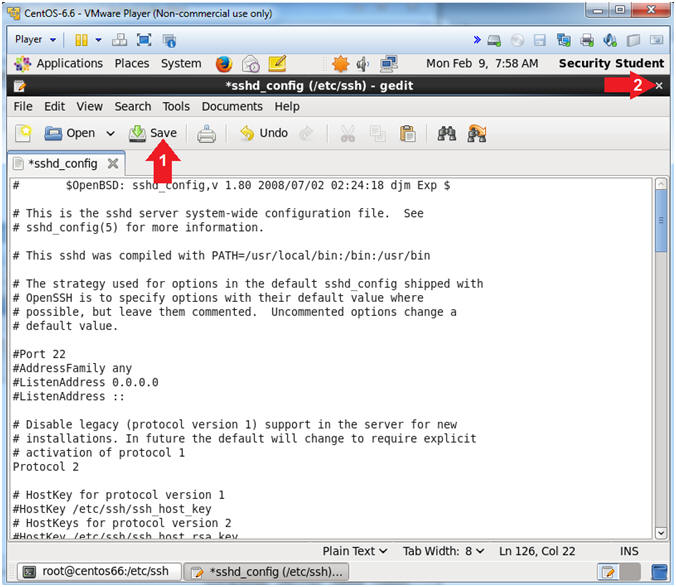Click the "#ListenAddress 0.0.0.0" line
Viewport: 676px width, 587px height.
click(85, 382)
